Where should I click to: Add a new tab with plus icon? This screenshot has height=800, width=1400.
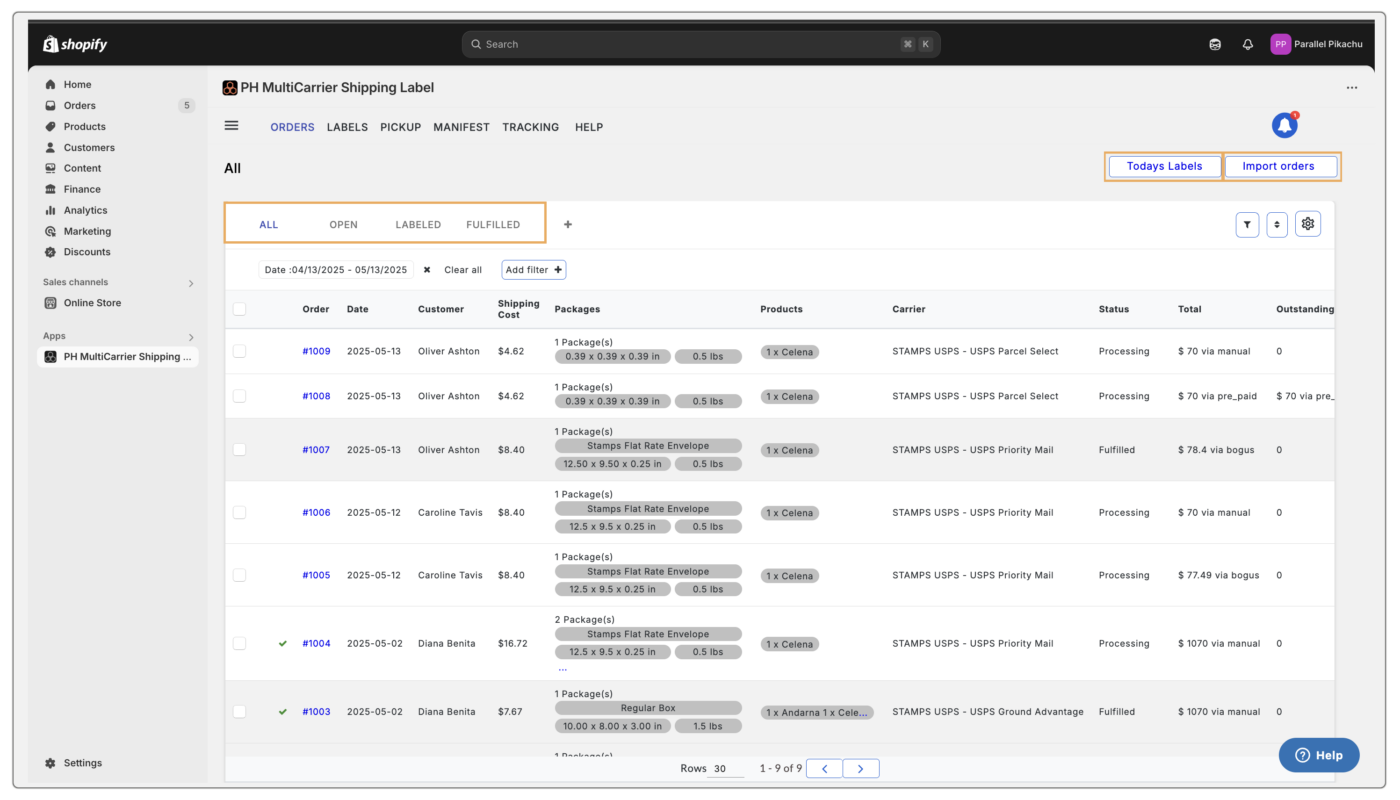point(568,225)
